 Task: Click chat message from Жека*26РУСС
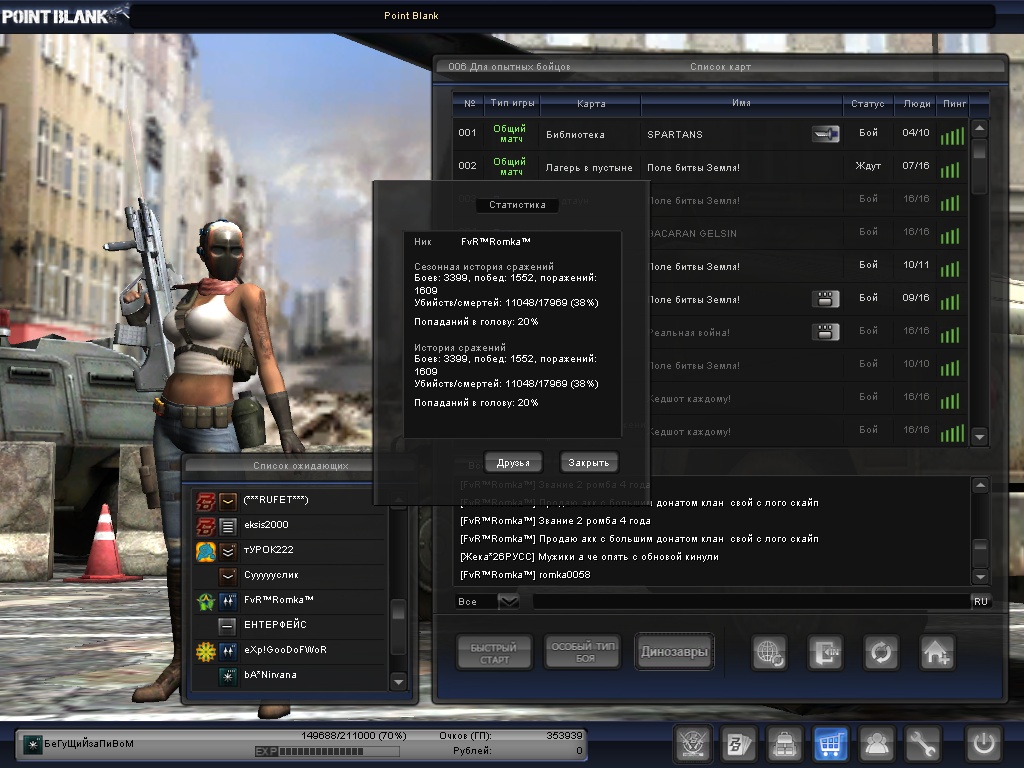coord(589,556)
